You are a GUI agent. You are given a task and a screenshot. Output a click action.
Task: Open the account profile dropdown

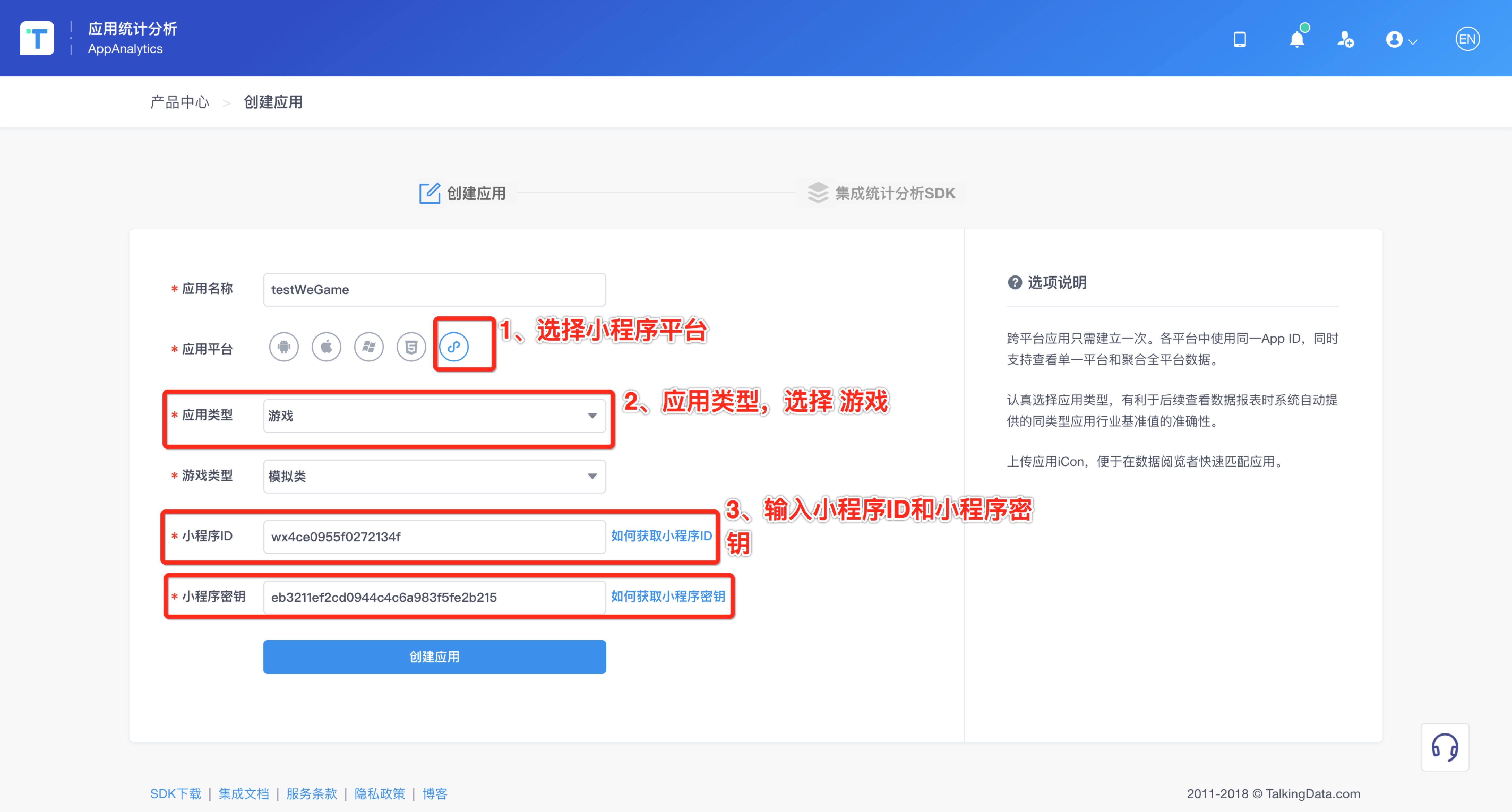pos(1402,40)
